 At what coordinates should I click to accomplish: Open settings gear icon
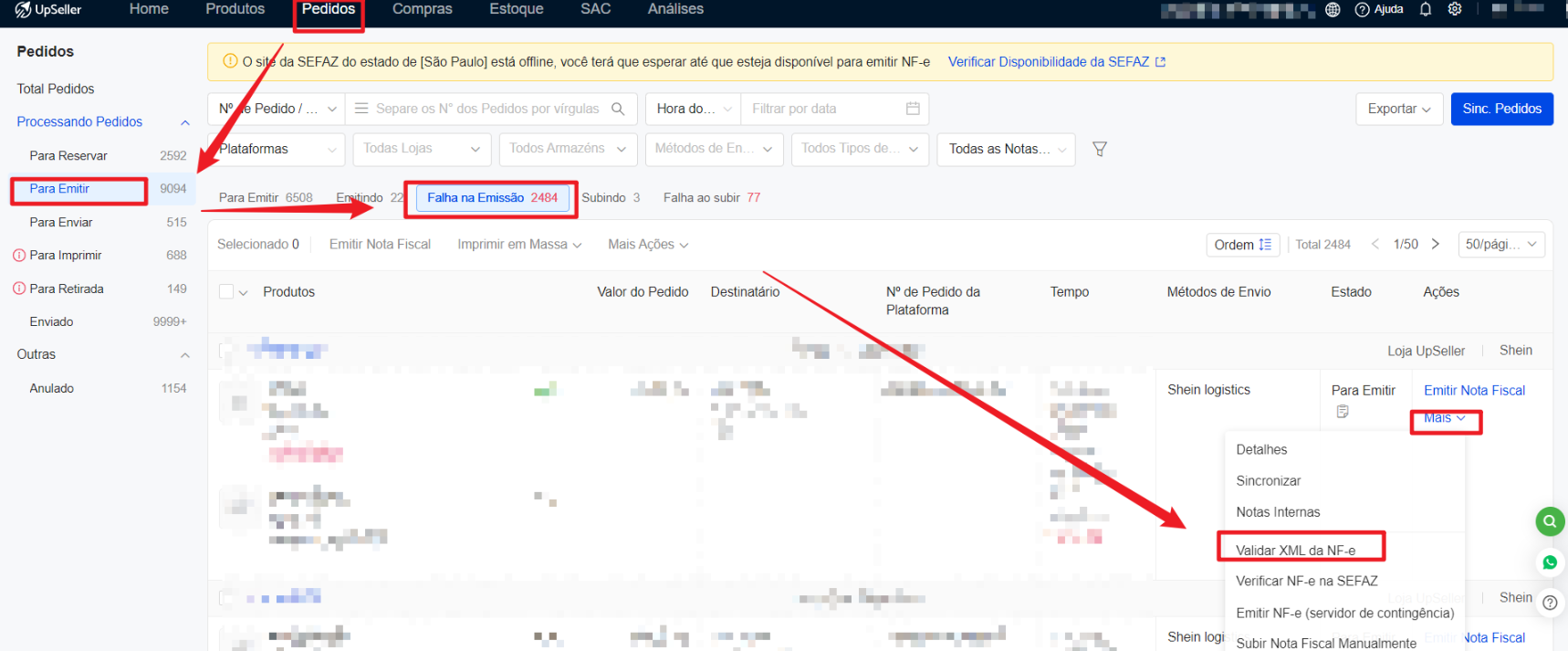tap(1455, 9)
